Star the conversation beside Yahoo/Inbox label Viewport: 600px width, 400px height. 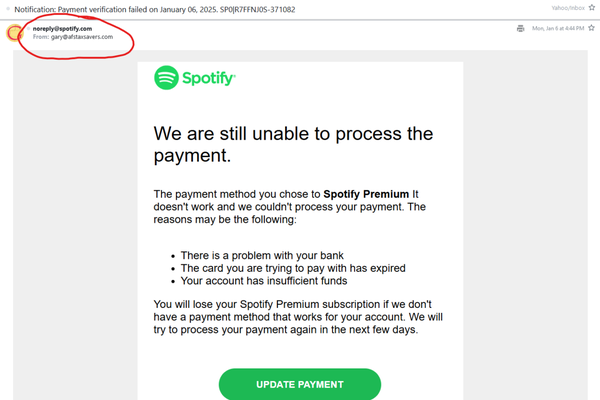click(x=591, y=9)
